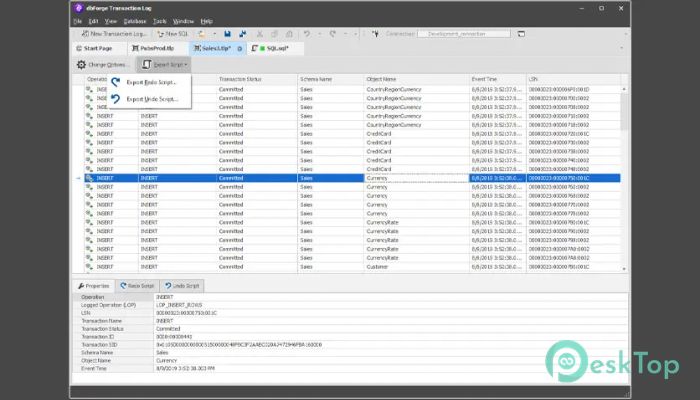Sort by Object Name column header
This screenshot has height=400, width=700.
tap(417, 79)
